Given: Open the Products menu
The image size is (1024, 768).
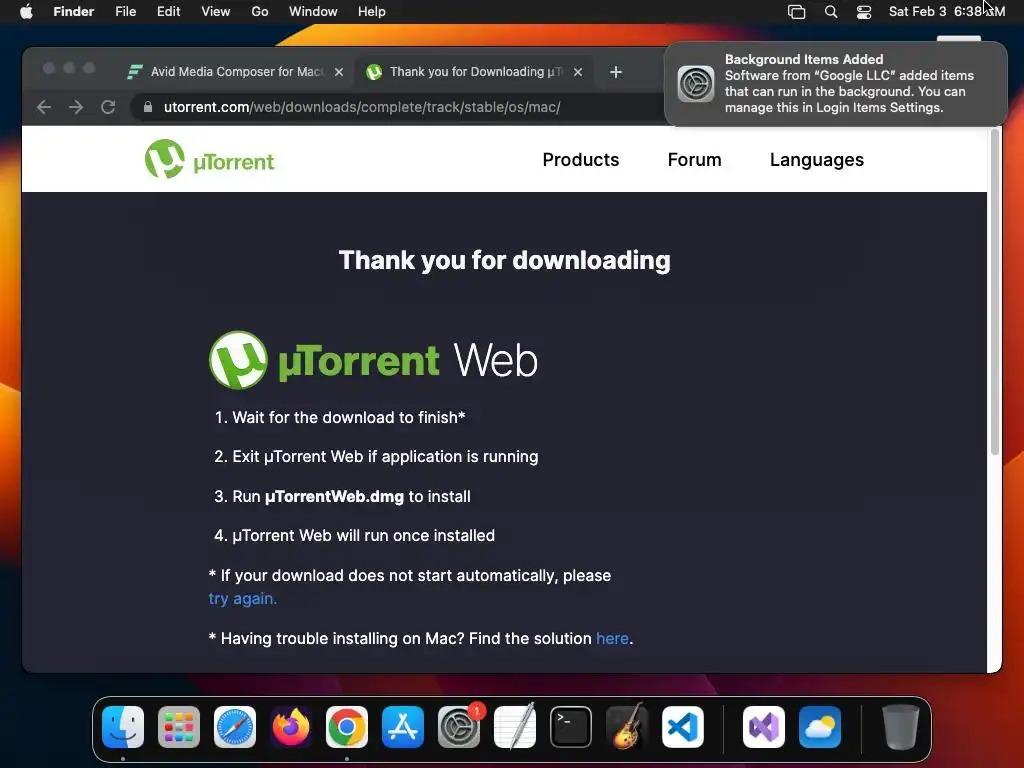Looking at the screenshot, I should [x=581, y=160].
